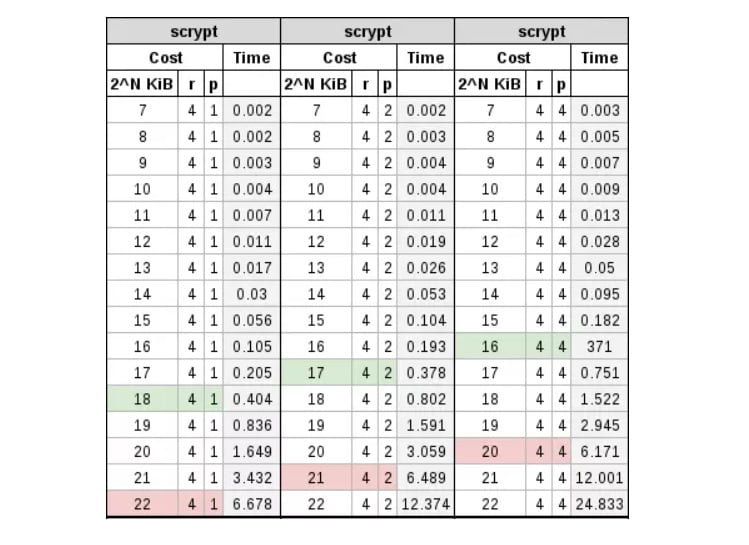The image size is (749, 545).
Task: Click the time cell showing 3.432
Action: click(251, 478)
